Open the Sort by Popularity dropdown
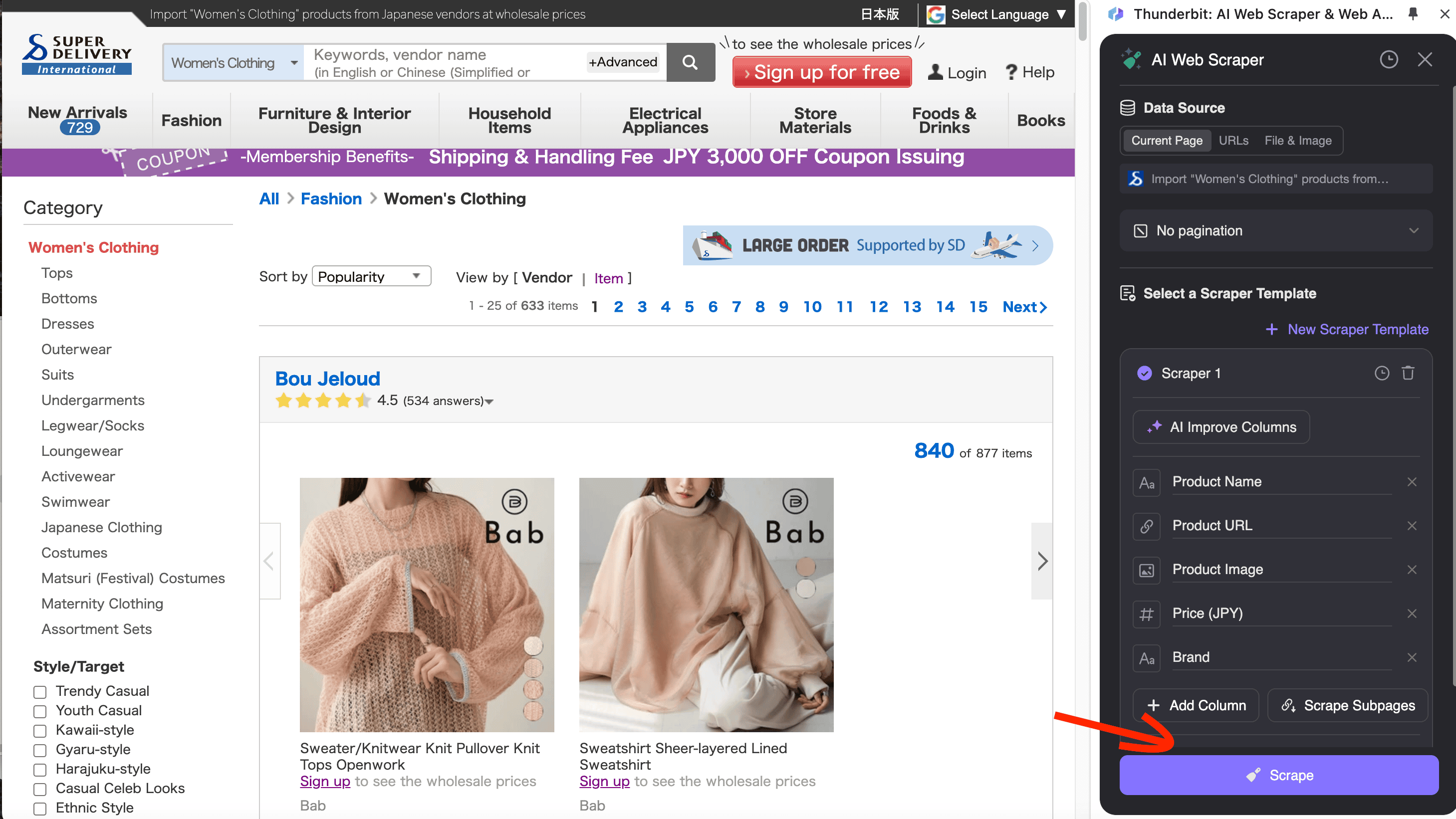The width and height of the screenshot is (1456, 819). pyautogui.click(x=371, y=276)
